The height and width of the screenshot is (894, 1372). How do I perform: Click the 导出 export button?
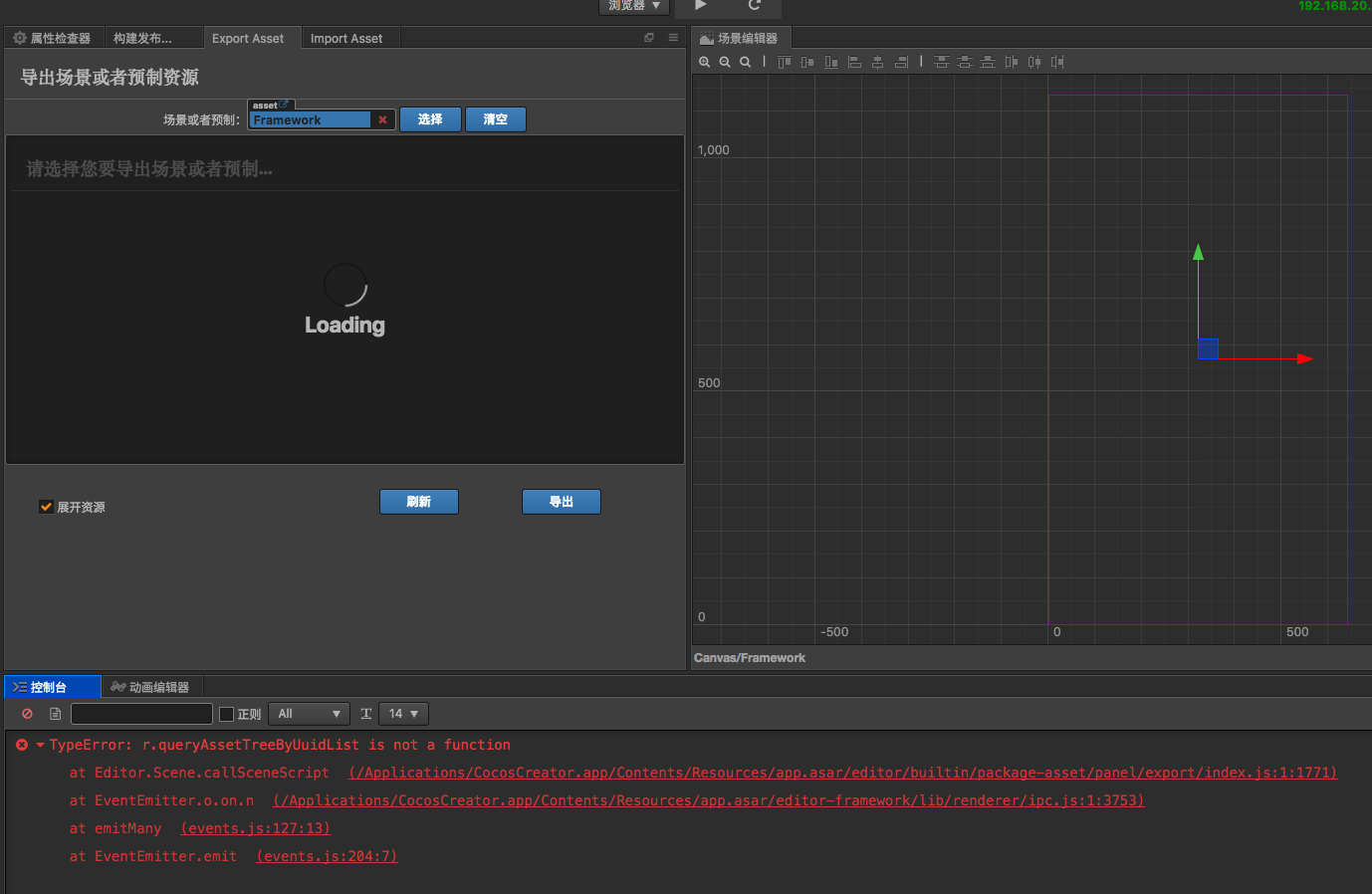point(562,502)
